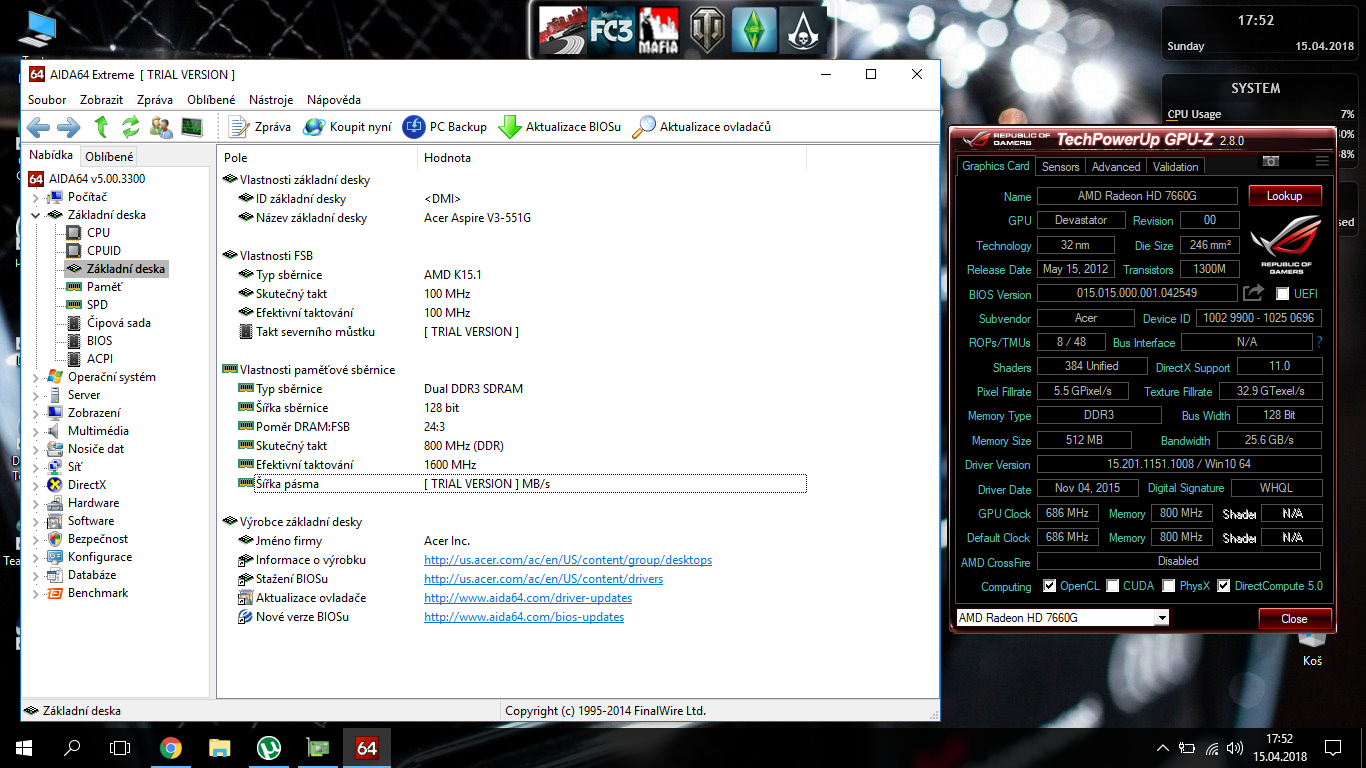Select the Paměť tree item
The height and width of the screenshot is (768, 1366).
[104, 287]
